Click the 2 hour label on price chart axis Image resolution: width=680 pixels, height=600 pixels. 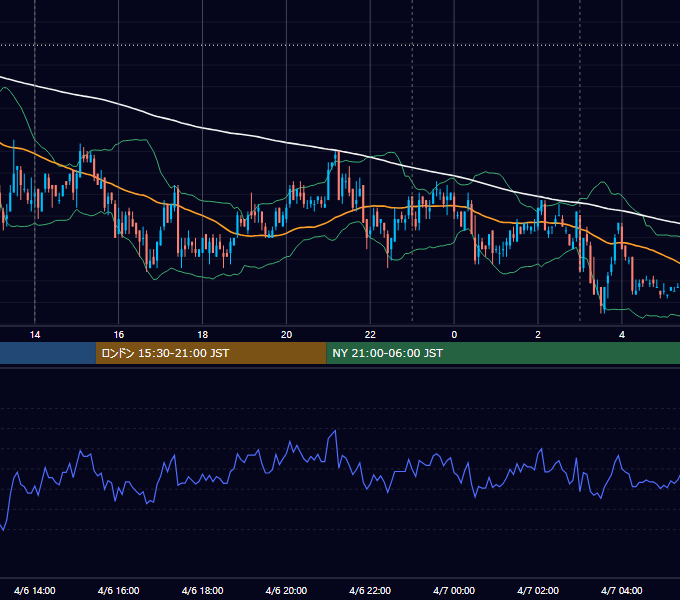538,335
